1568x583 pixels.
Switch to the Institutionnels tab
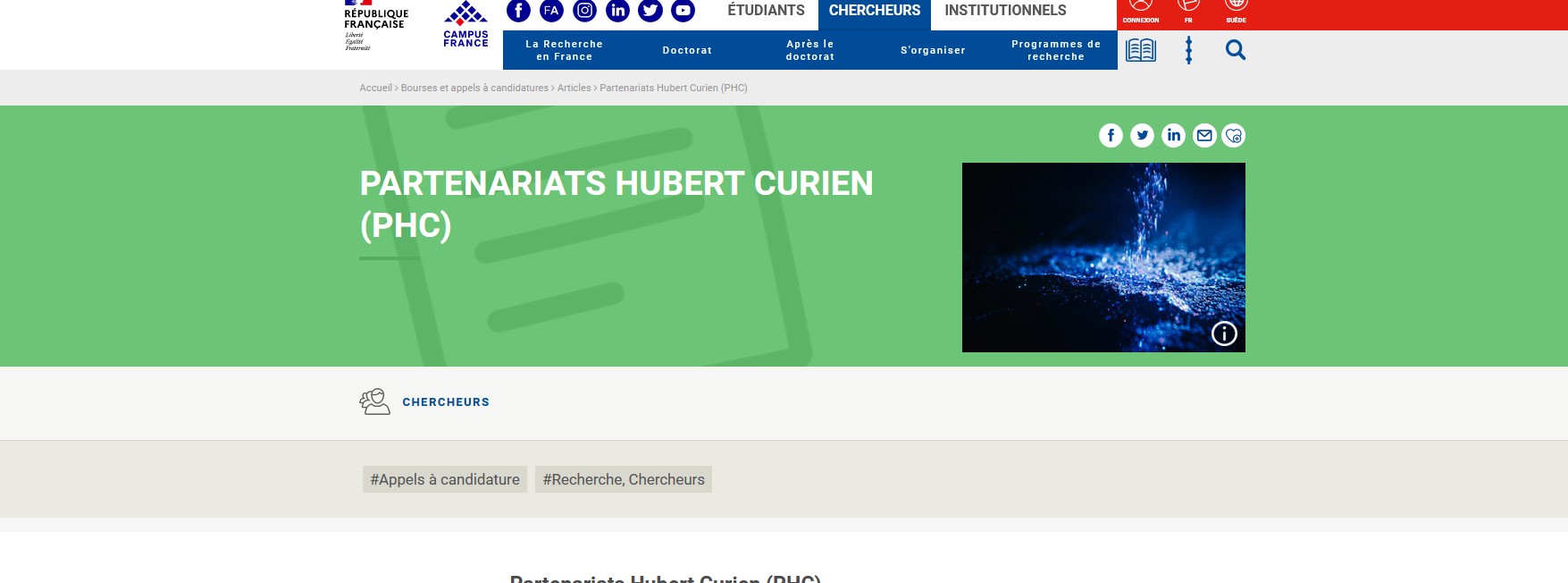[x=1005, y=11]
